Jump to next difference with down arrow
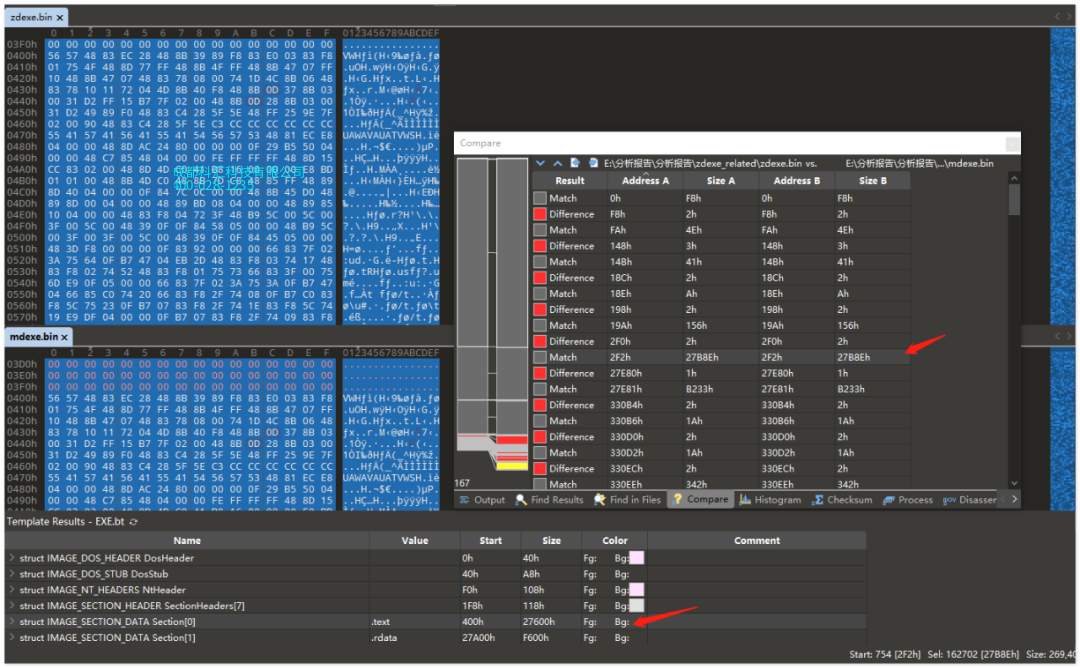 [541, 163]
